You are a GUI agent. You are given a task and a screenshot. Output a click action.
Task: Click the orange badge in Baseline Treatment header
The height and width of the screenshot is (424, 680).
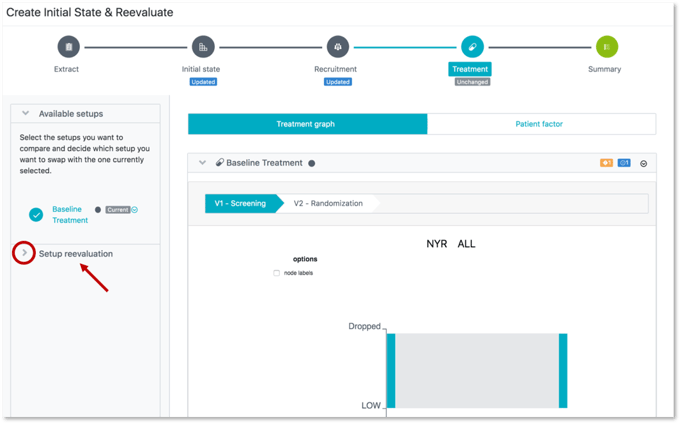click(x=606, y=163)
